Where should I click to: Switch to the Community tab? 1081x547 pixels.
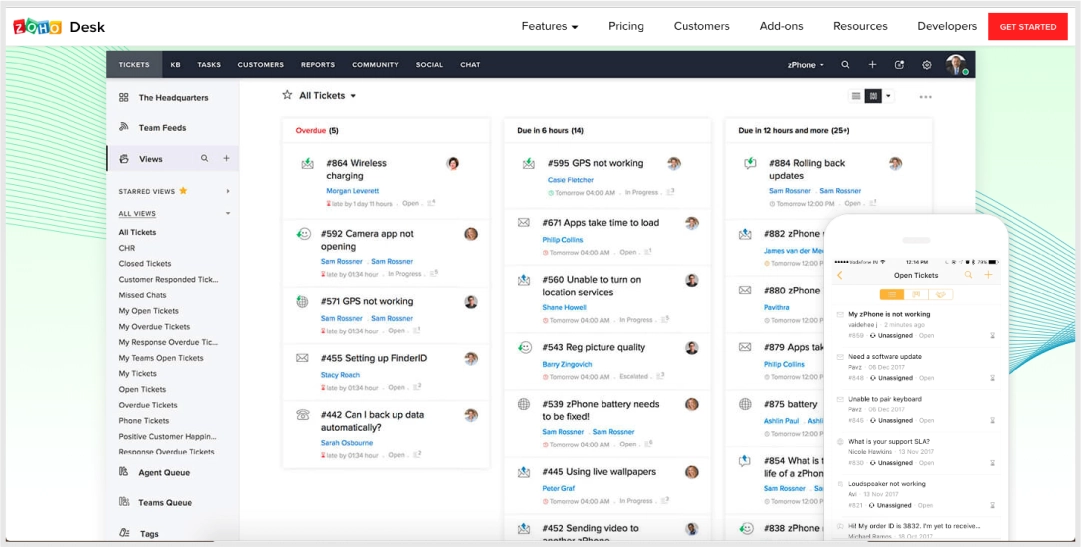[x=375, y=65]
